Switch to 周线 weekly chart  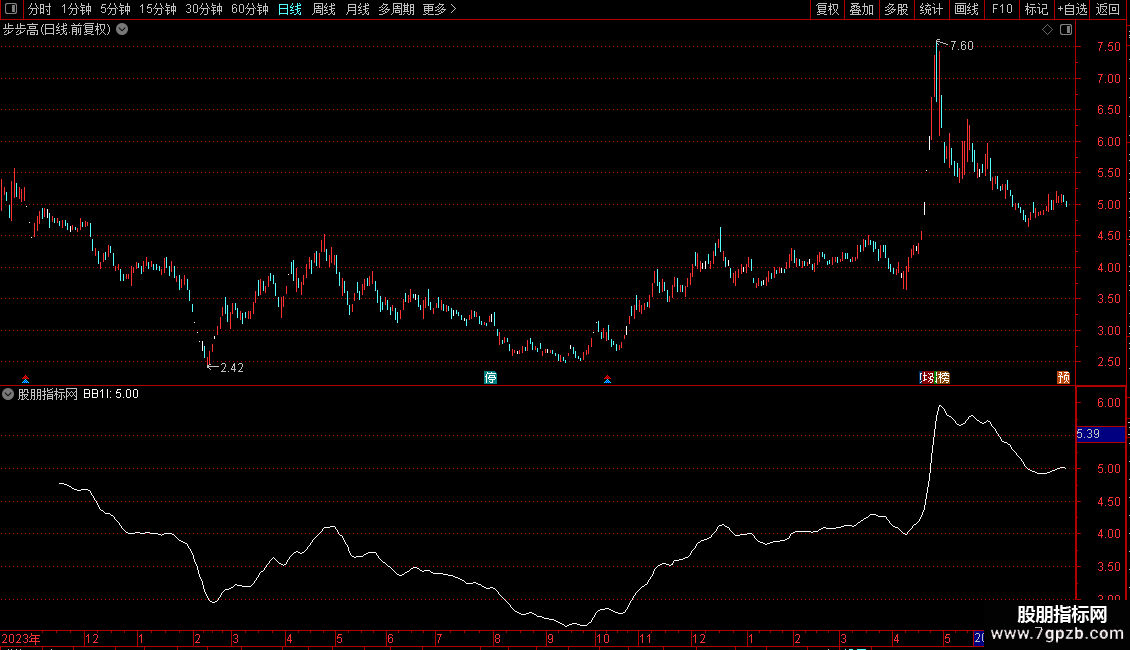(324, 9)
